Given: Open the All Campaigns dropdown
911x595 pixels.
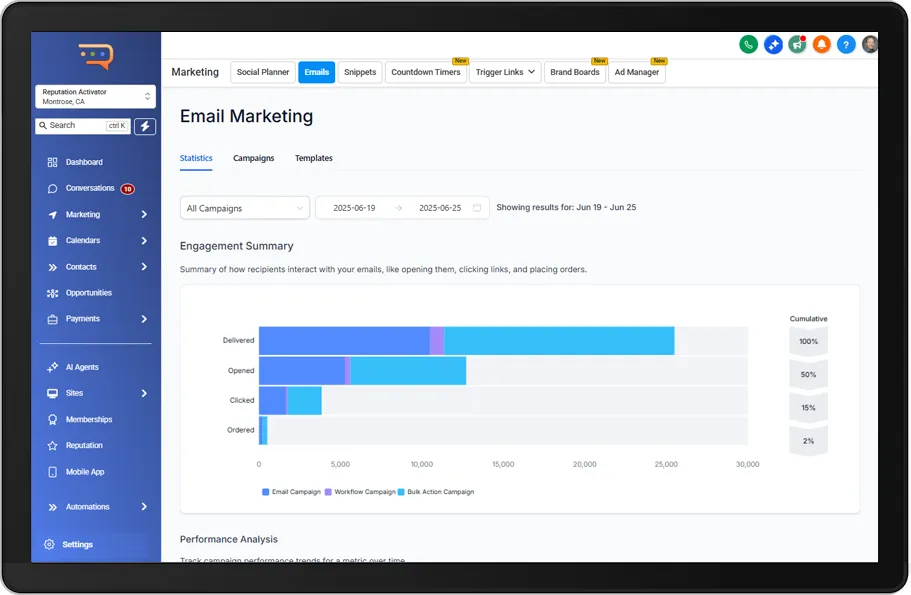Looking at the screenshot, I should tap(245, 208).
